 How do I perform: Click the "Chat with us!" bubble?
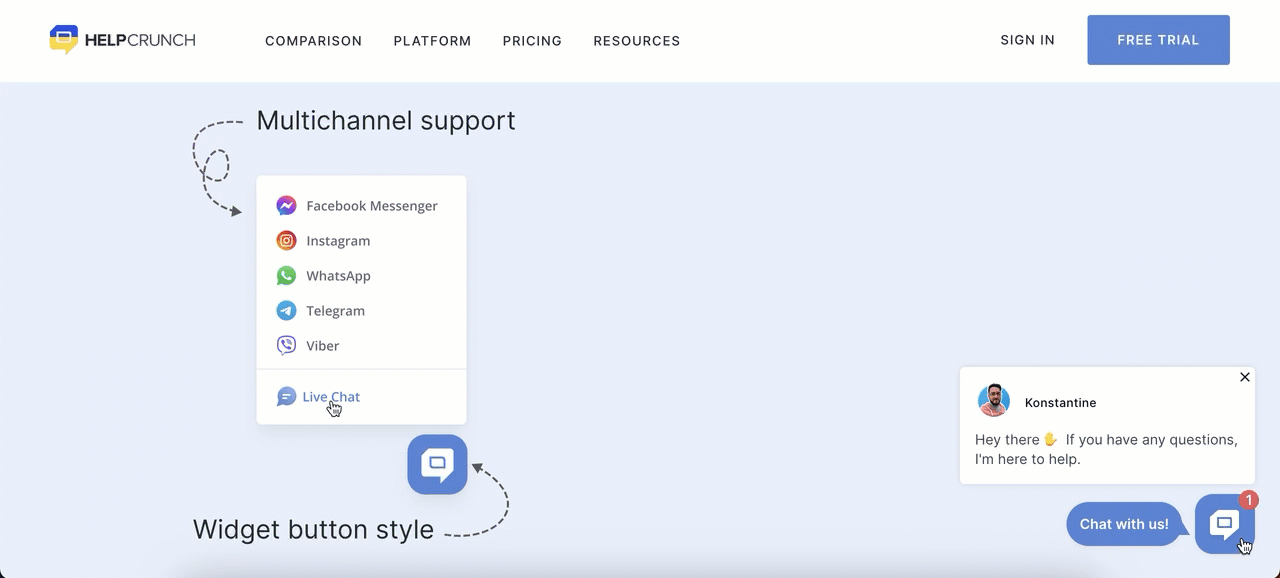(1124, 524)
